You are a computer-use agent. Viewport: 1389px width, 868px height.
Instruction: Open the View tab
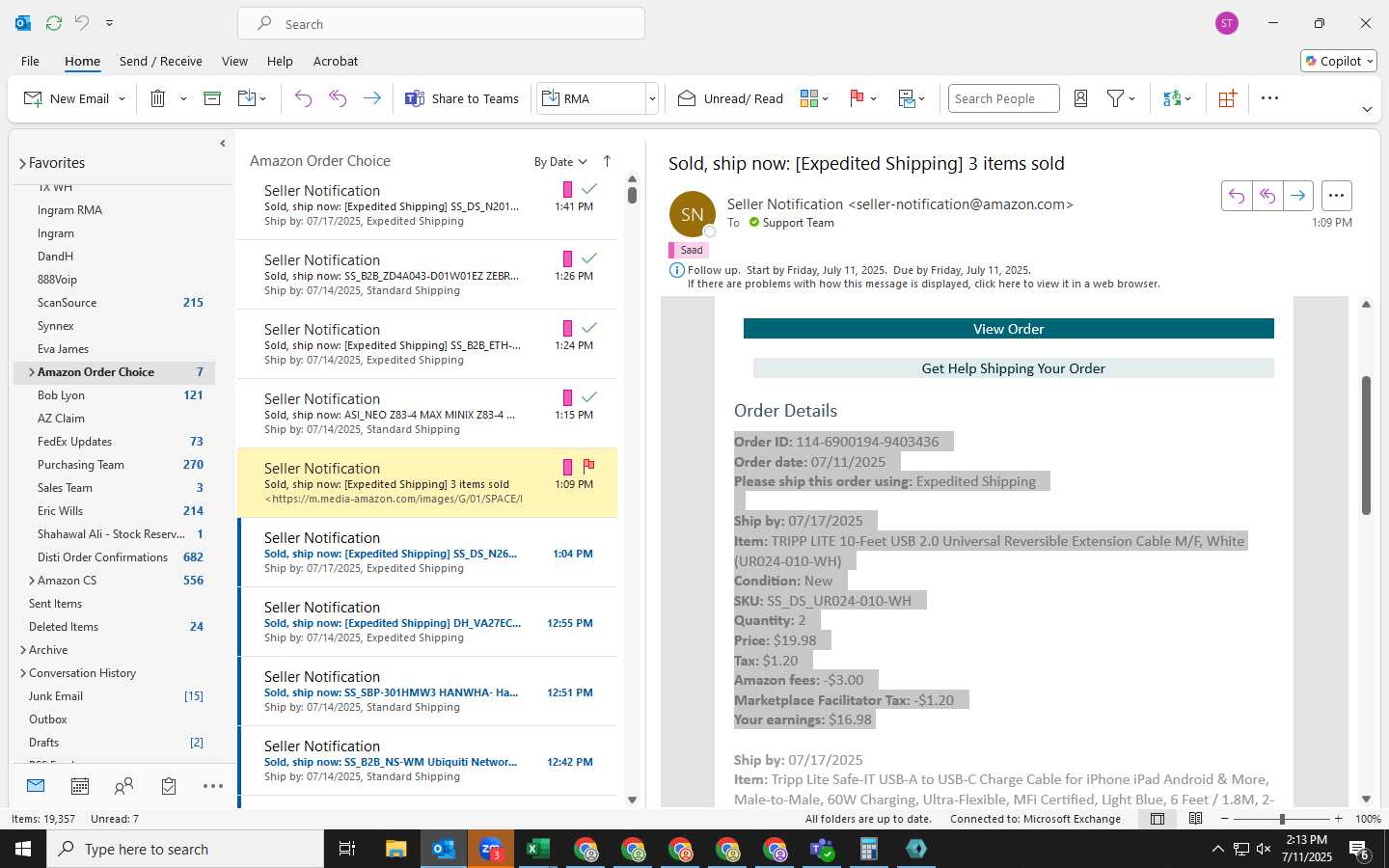[234, 61]
